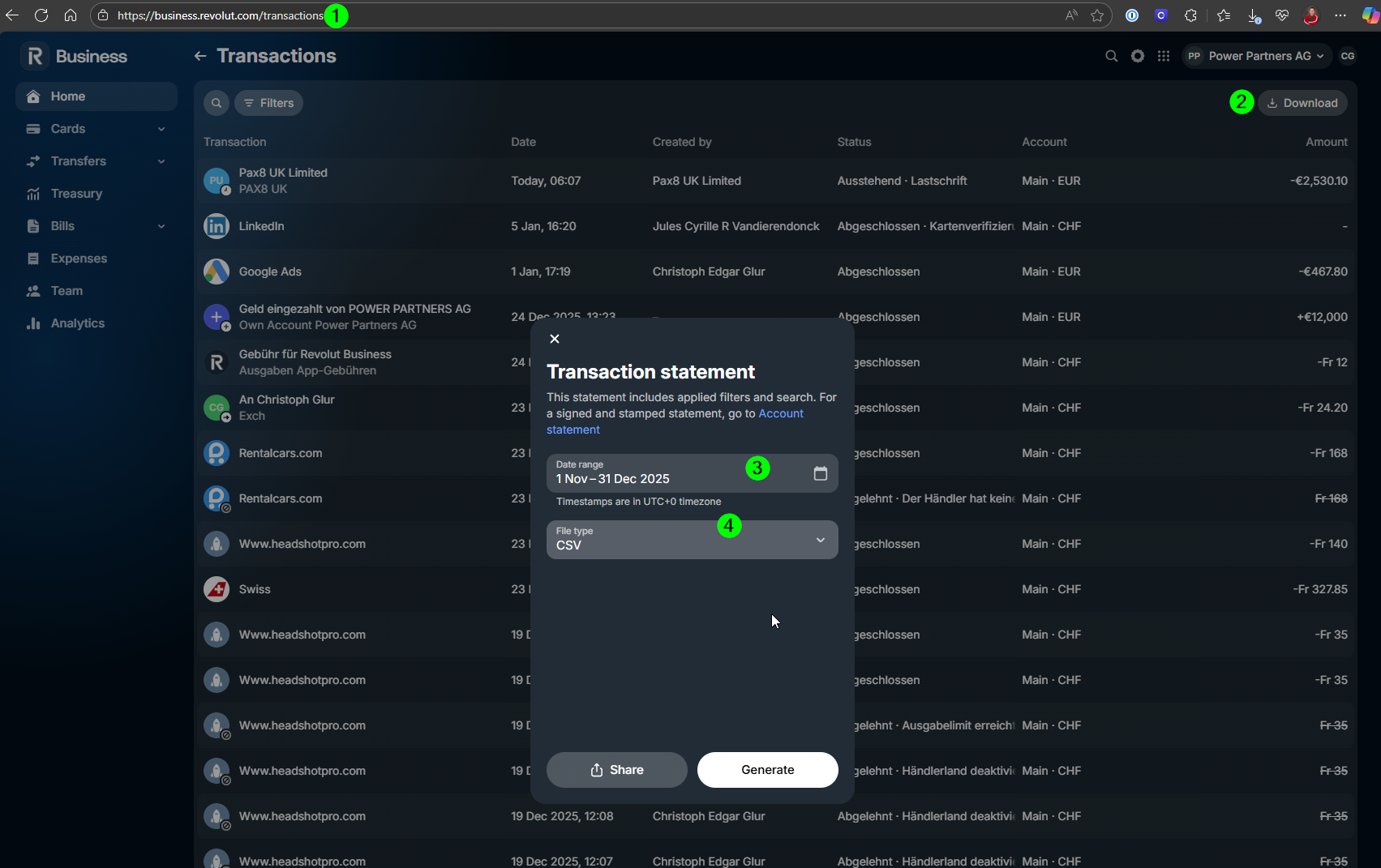Click the Generate button
Viewport: 1381px width, 868px height.
click(x=767, y=770)
